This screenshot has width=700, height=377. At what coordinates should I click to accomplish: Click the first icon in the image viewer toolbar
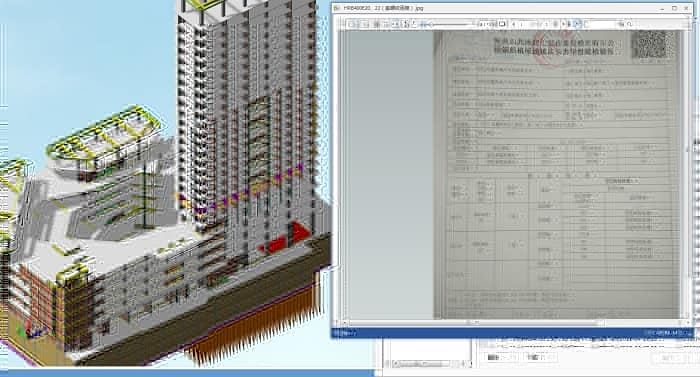click(x=351, y=24)
